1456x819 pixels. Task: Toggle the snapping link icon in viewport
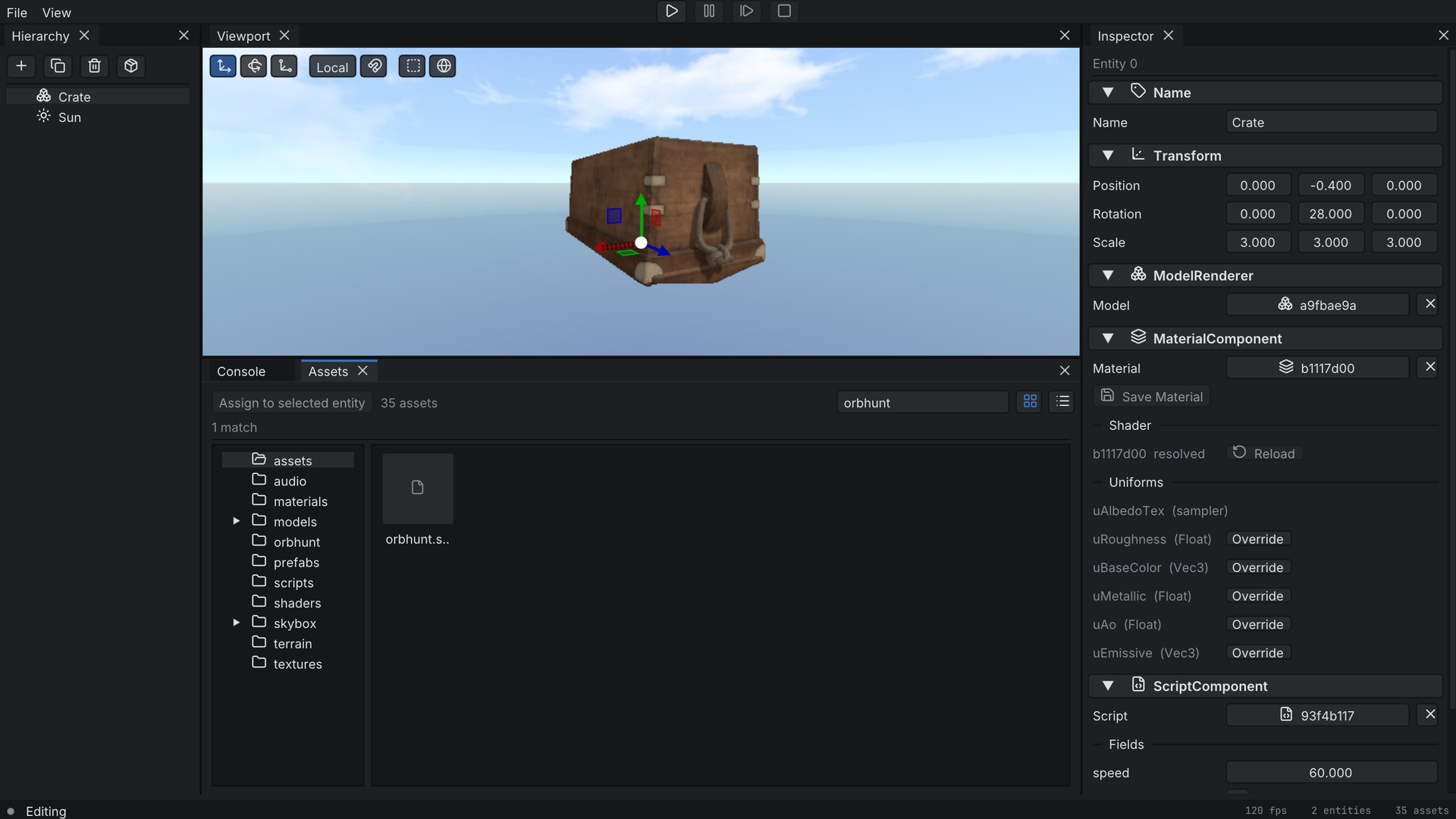point(374,66)
